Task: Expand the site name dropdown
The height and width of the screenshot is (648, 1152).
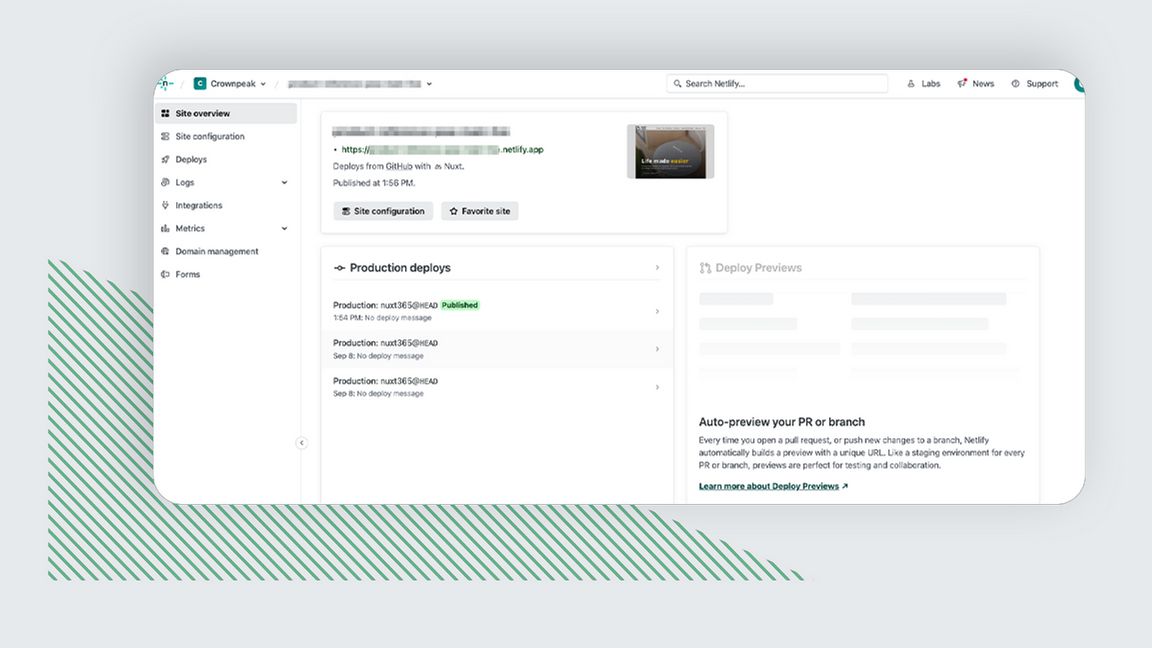Action: click(429, 84)
